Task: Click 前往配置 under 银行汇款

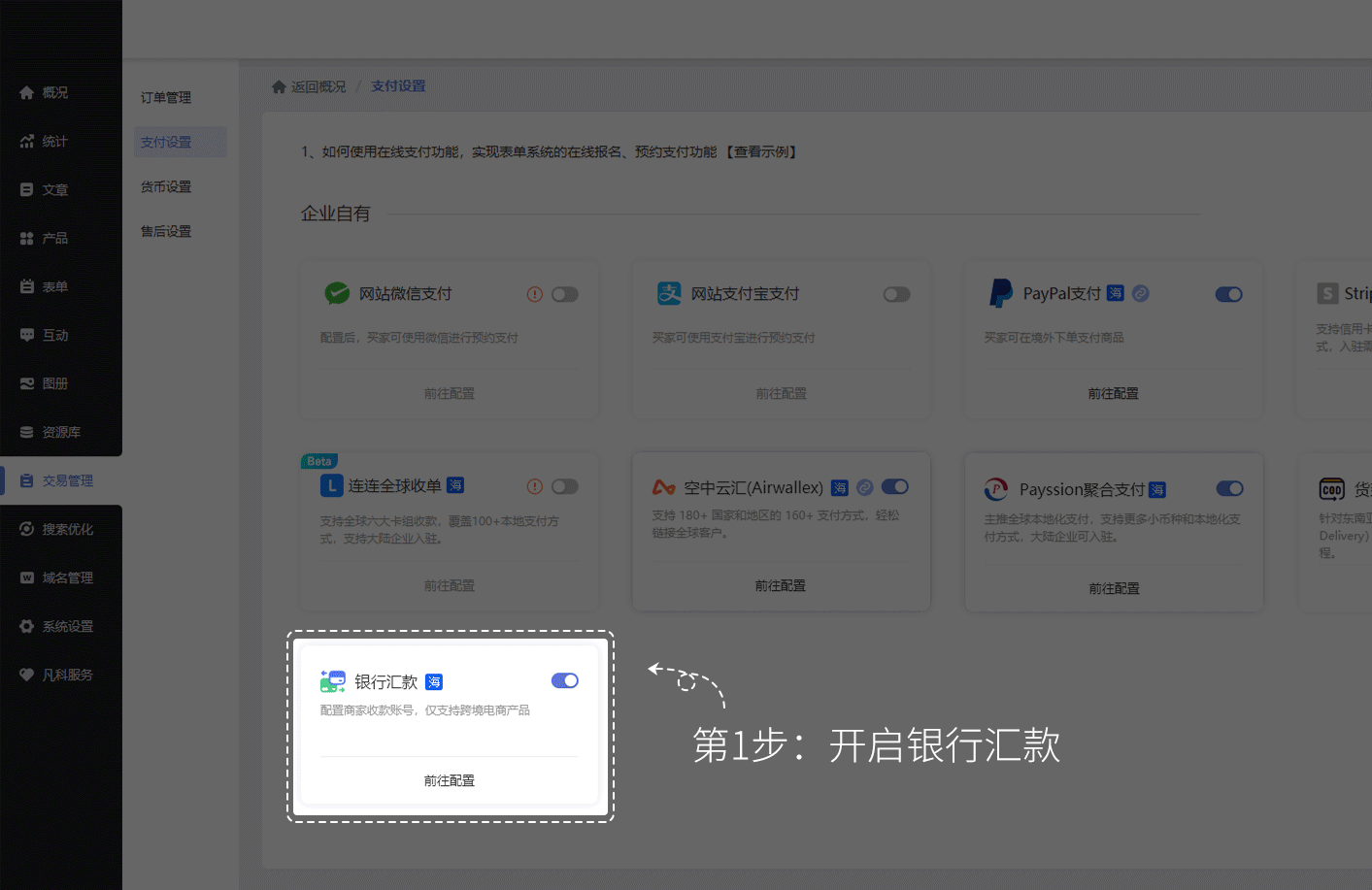Action: (x=449, y=780)
